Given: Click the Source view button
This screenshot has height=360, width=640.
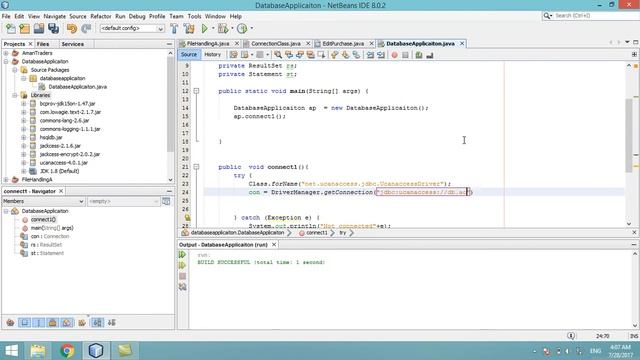Looking at the screenshot, I should point(189,55).
